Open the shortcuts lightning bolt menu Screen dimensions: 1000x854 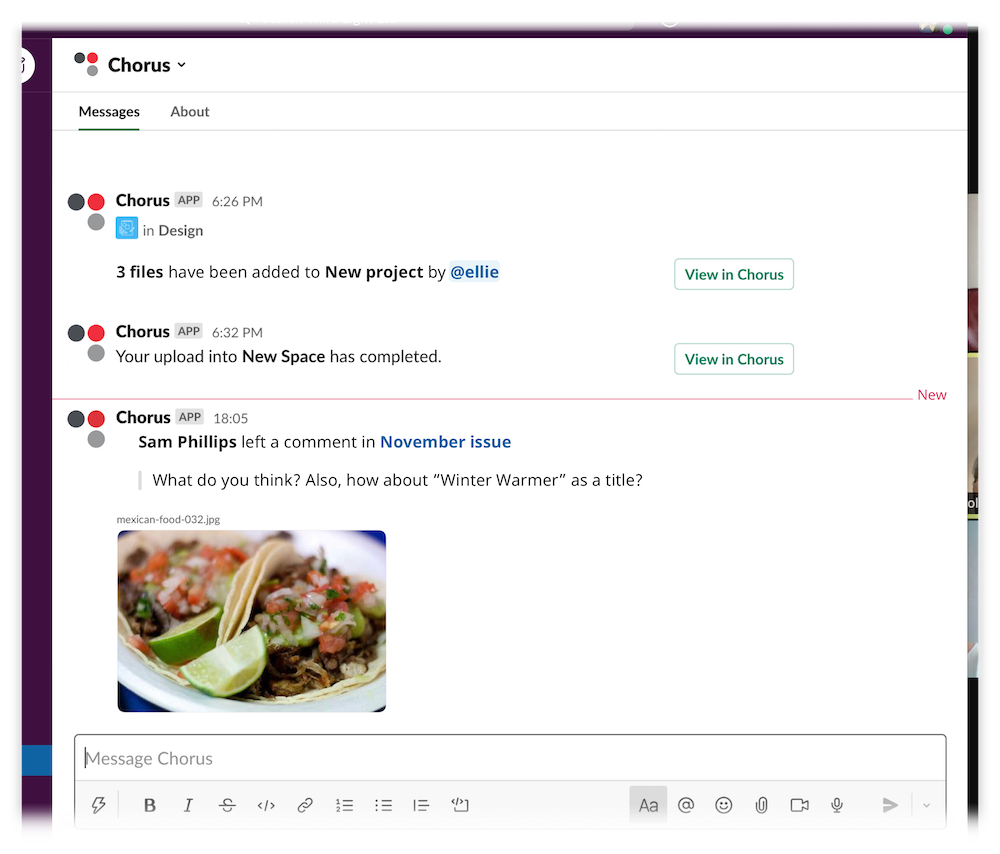tap(98, 805)
